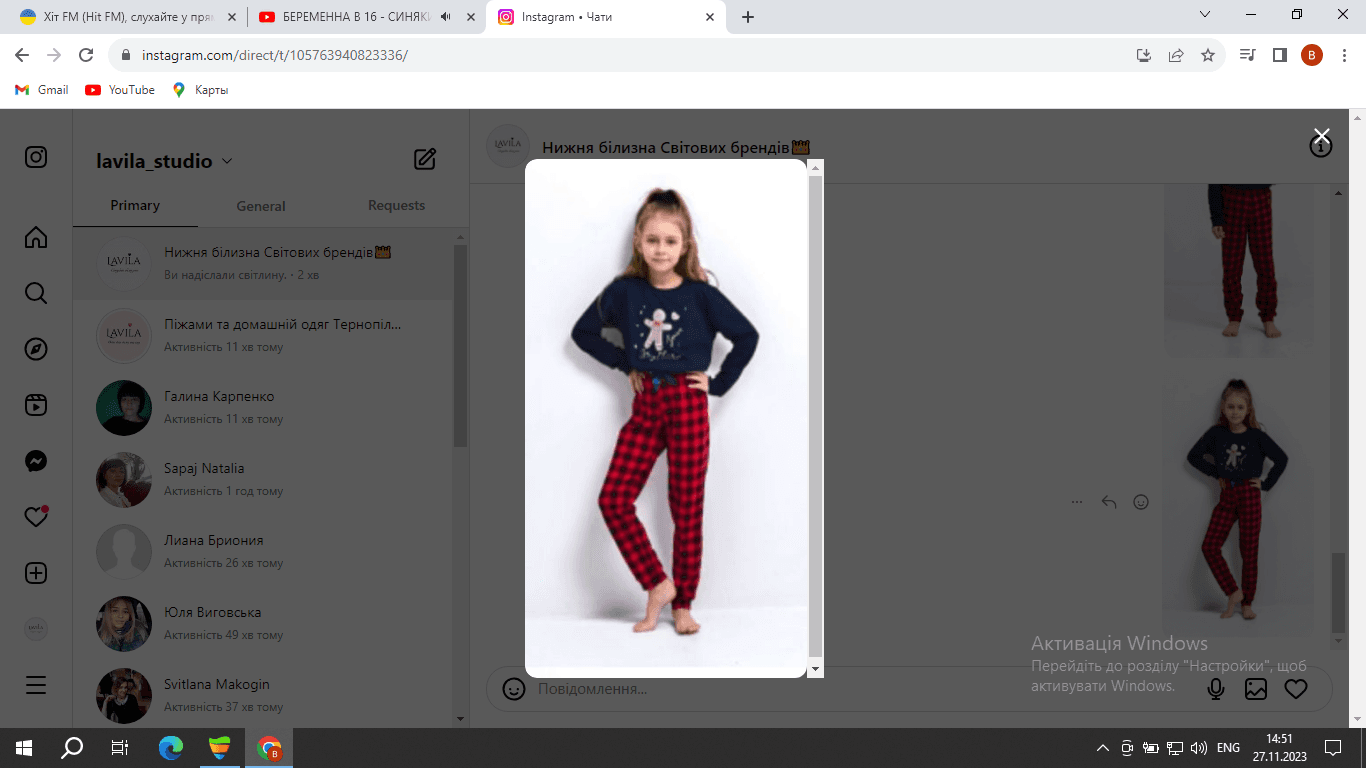Open chat with Галина Карпенко
The height and width of the screenshot is (768, 1366).
(264, 407)
